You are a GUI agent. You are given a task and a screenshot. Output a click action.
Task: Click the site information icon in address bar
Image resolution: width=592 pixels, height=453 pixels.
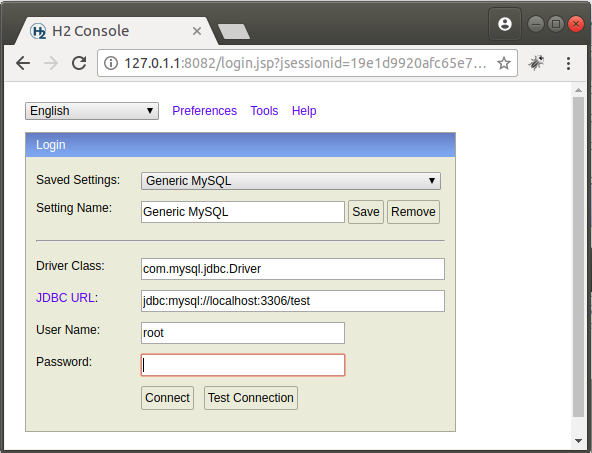(111, 63)
